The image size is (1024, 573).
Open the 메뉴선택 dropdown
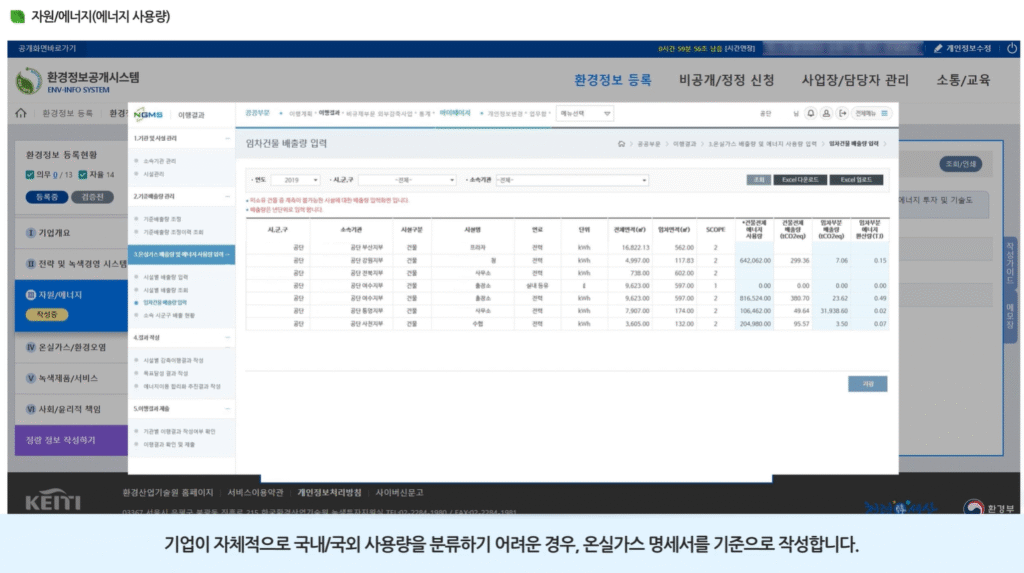click(586, 113)
